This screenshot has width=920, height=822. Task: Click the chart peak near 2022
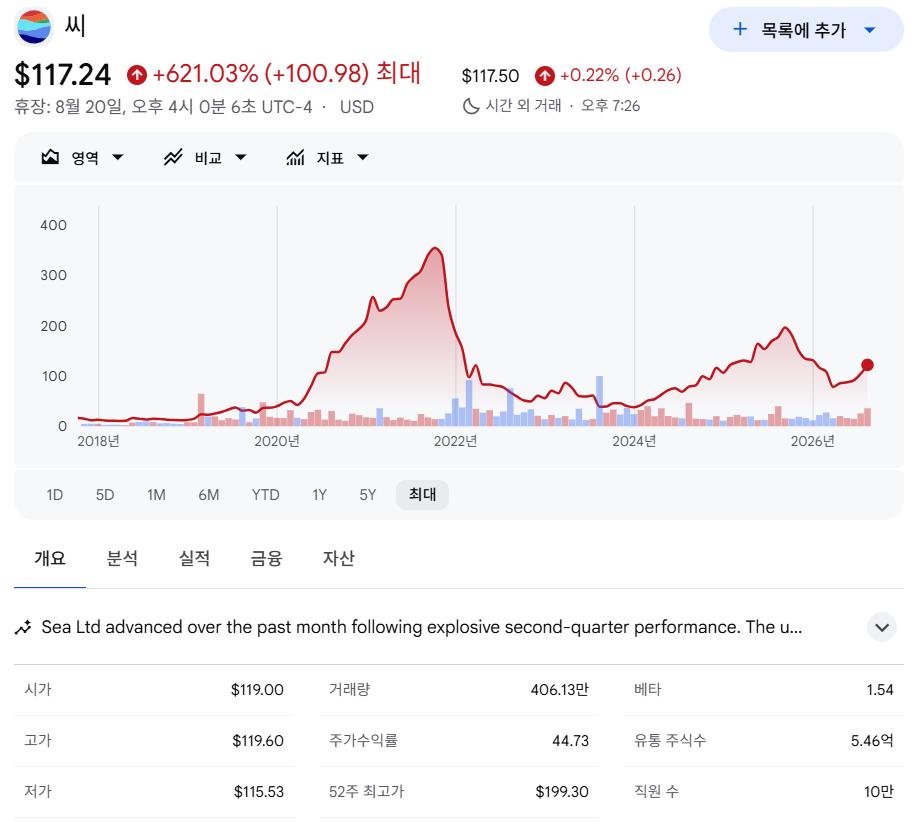pos(435,249)
